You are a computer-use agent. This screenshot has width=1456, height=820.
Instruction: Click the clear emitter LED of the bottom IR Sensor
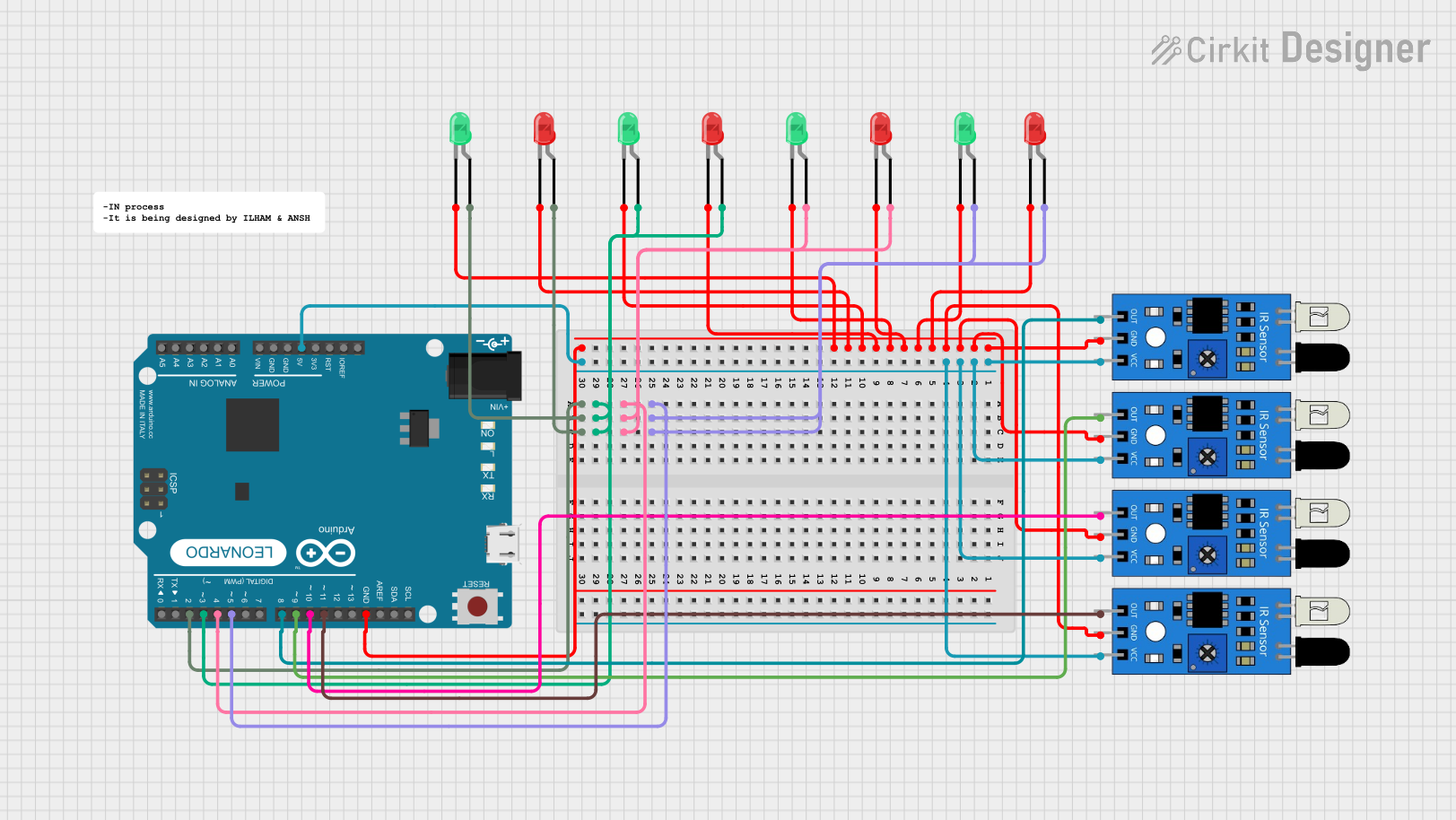pyautogui.click(x=1322, y=611)
